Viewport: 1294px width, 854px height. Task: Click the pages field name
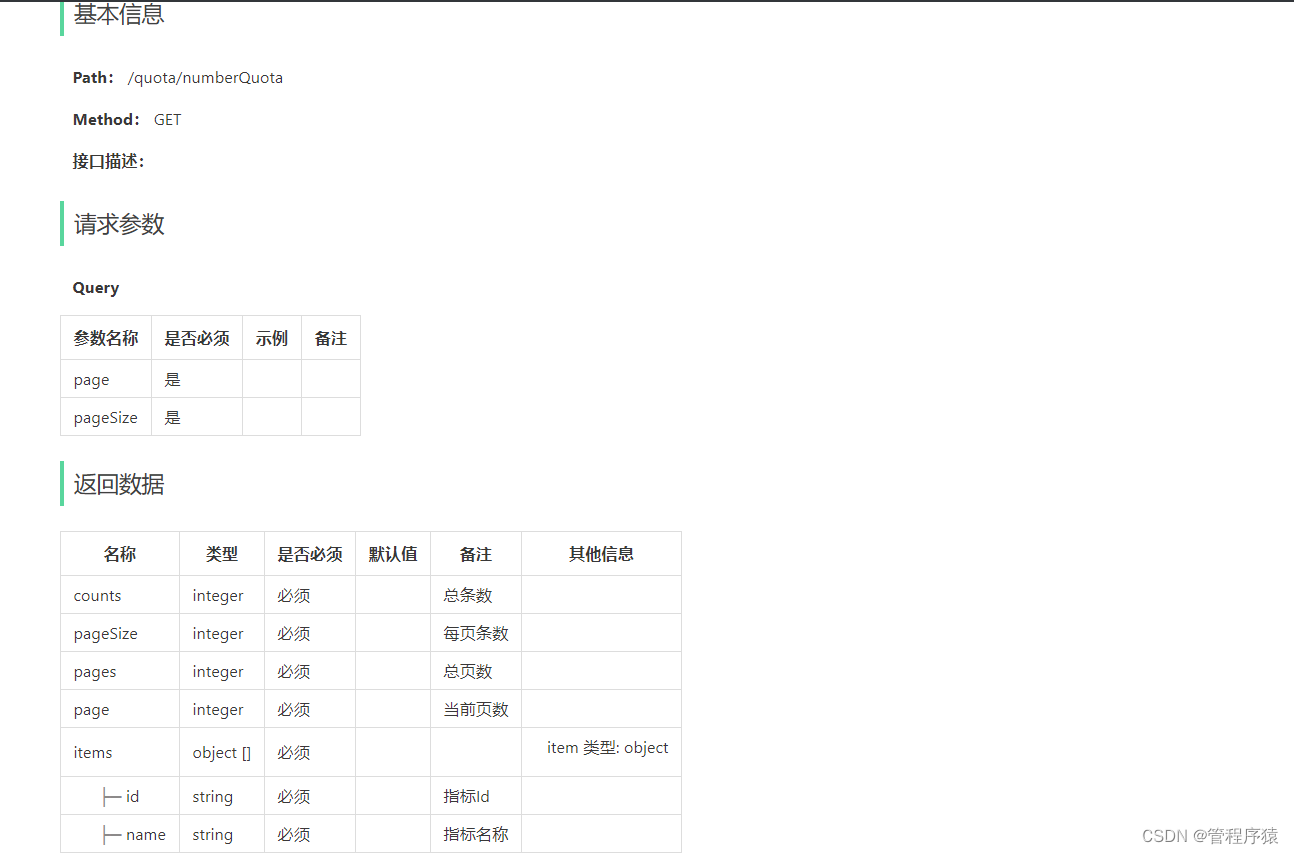[x=95, y=672]
